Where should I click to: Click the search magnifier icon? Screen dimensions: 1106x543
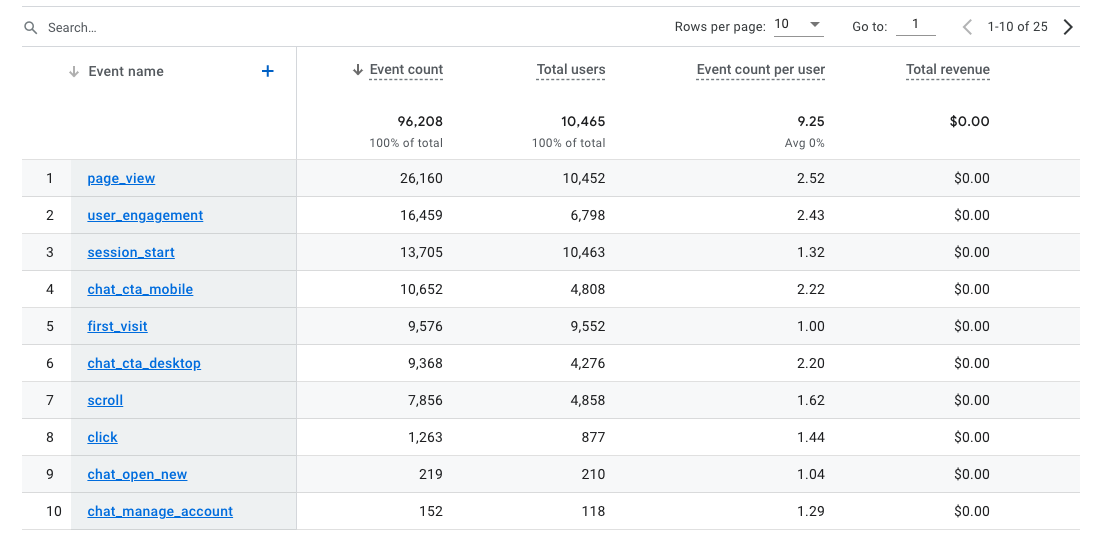pos(31,28)
